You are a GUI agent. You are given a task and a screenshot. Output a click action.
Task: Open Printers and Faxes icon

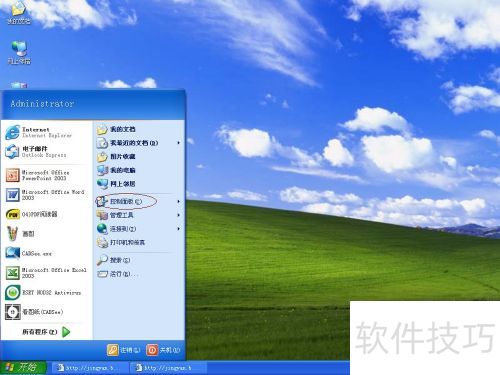pyautogui.click(x=102, y=243)
